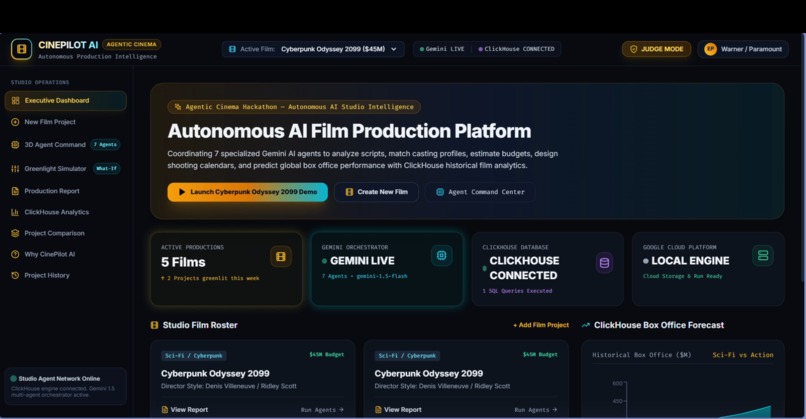This screenshot has width=806, height=419.
Task: Click the What-If badge
Action: pyautogui.click(x=106, y=169)
